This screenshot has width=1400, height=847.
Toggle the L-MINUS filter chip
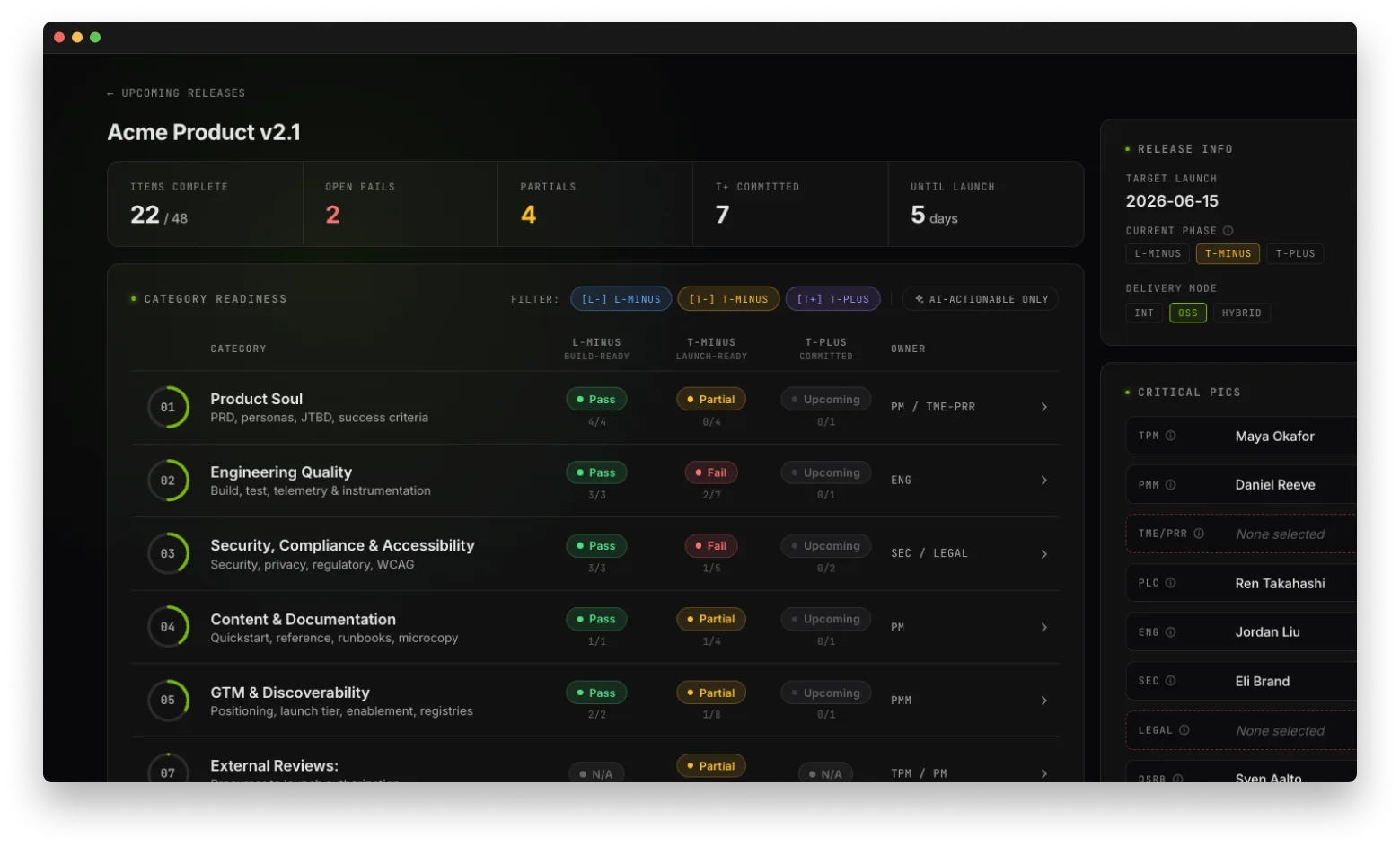pyautogui.click(x=621, y=299)
